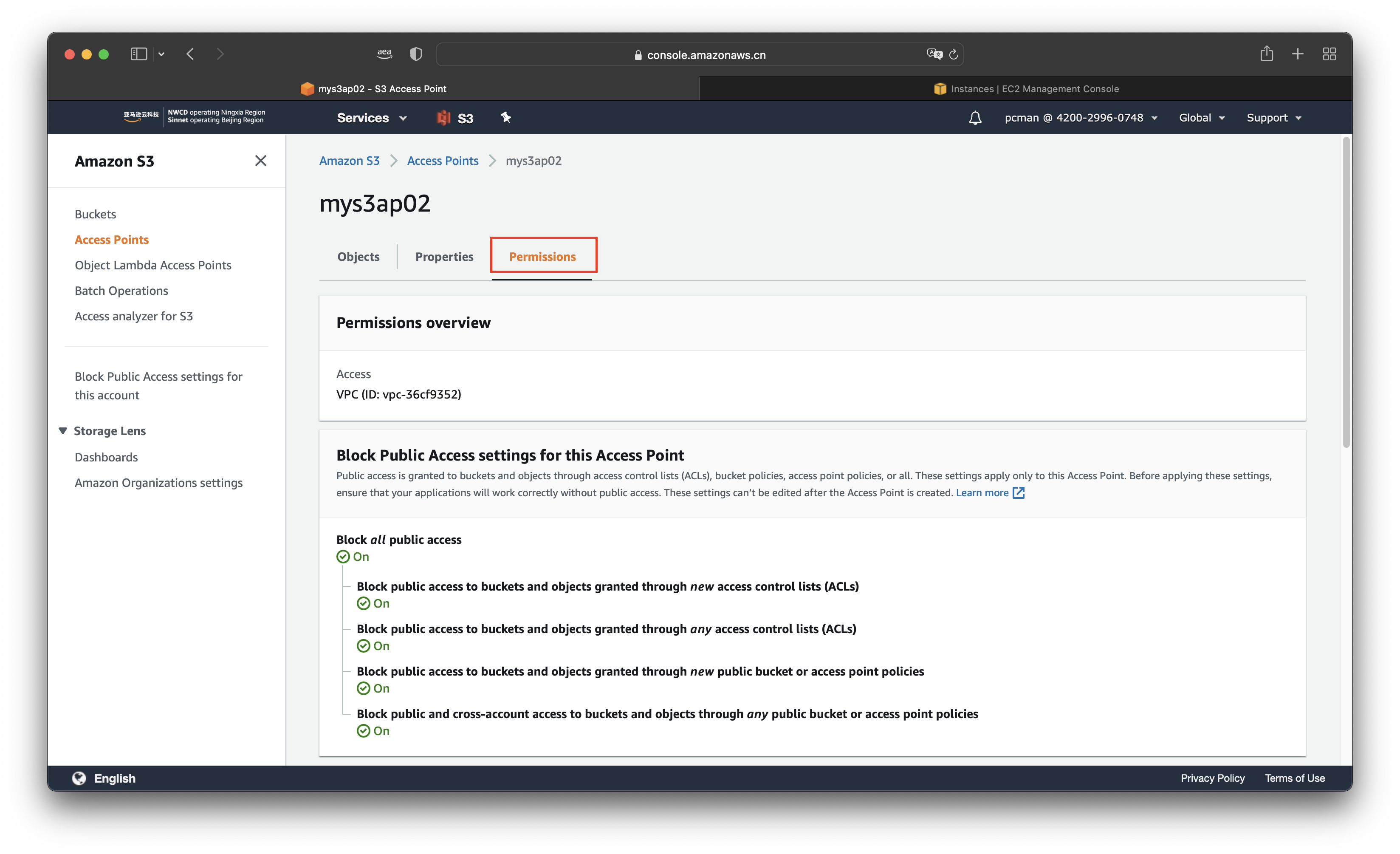Go to Batch Operations in sidebar
This screenshot has width=1400, height=854.
point(121,291)
